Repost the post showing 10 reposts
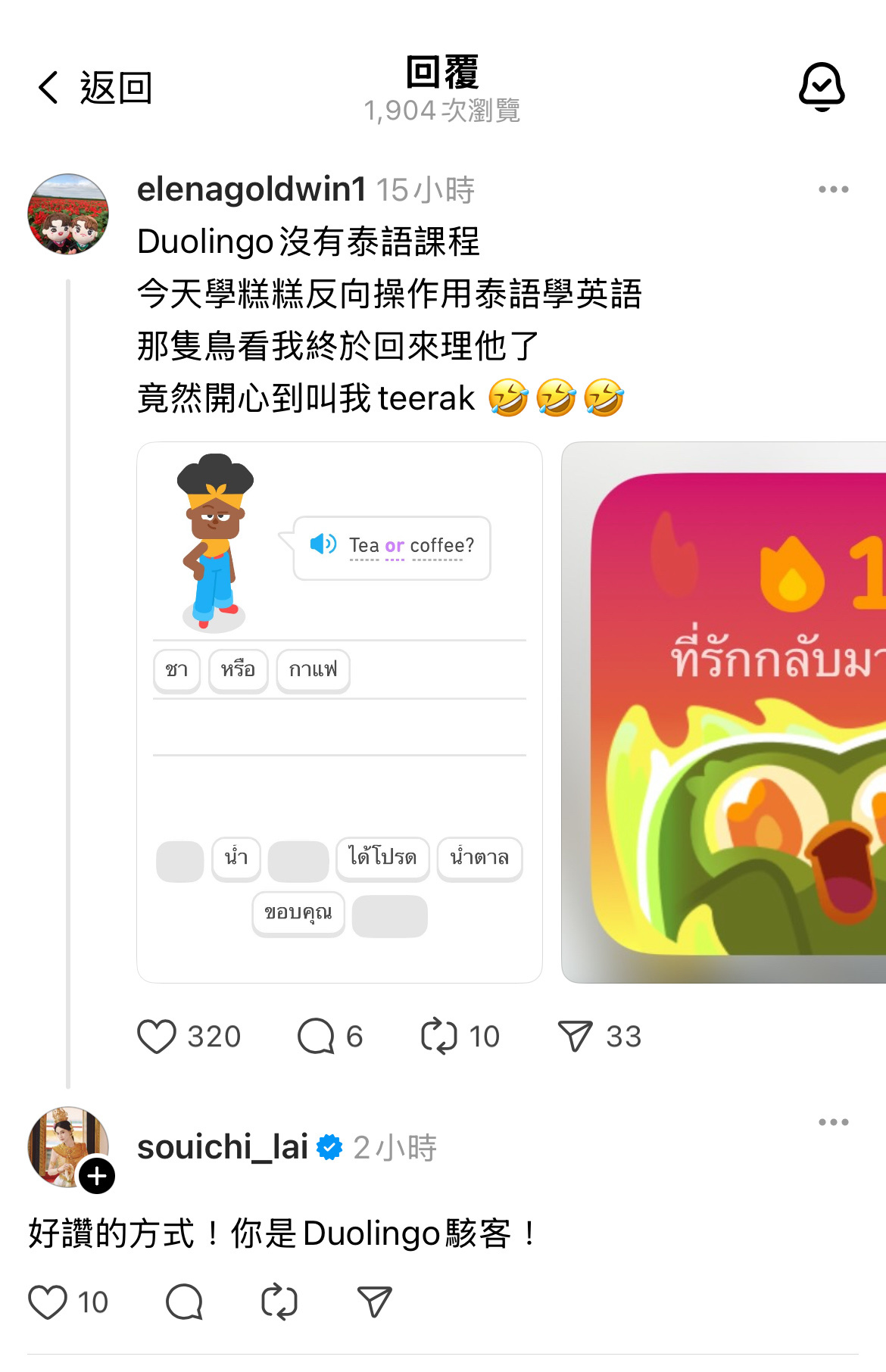Screen dimensions: 886x1372 coord(439,1037)
